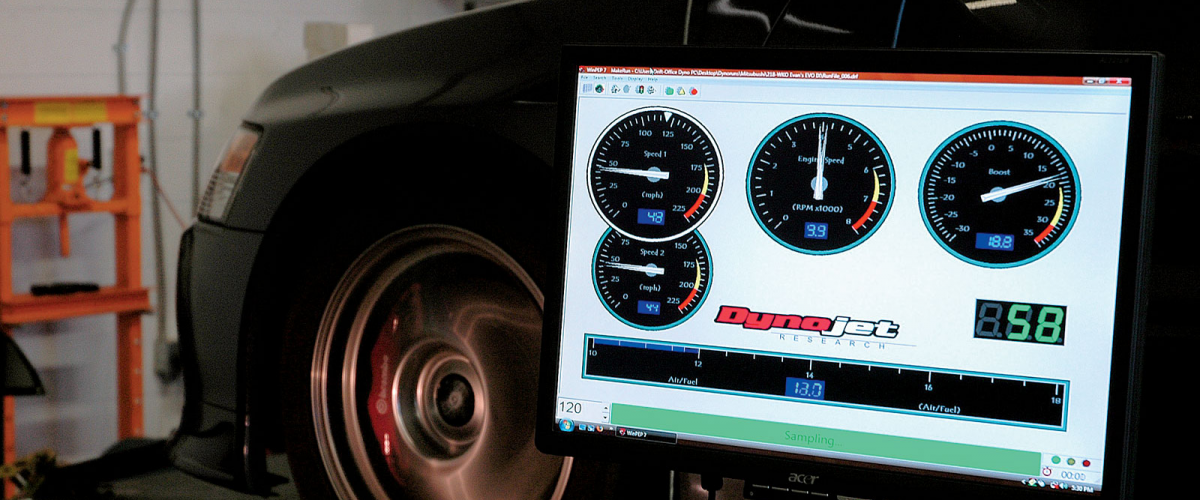This screenshot has height=500, width=1200.
Task: Select the Boost gauge
Action: [x=999, y=194]
